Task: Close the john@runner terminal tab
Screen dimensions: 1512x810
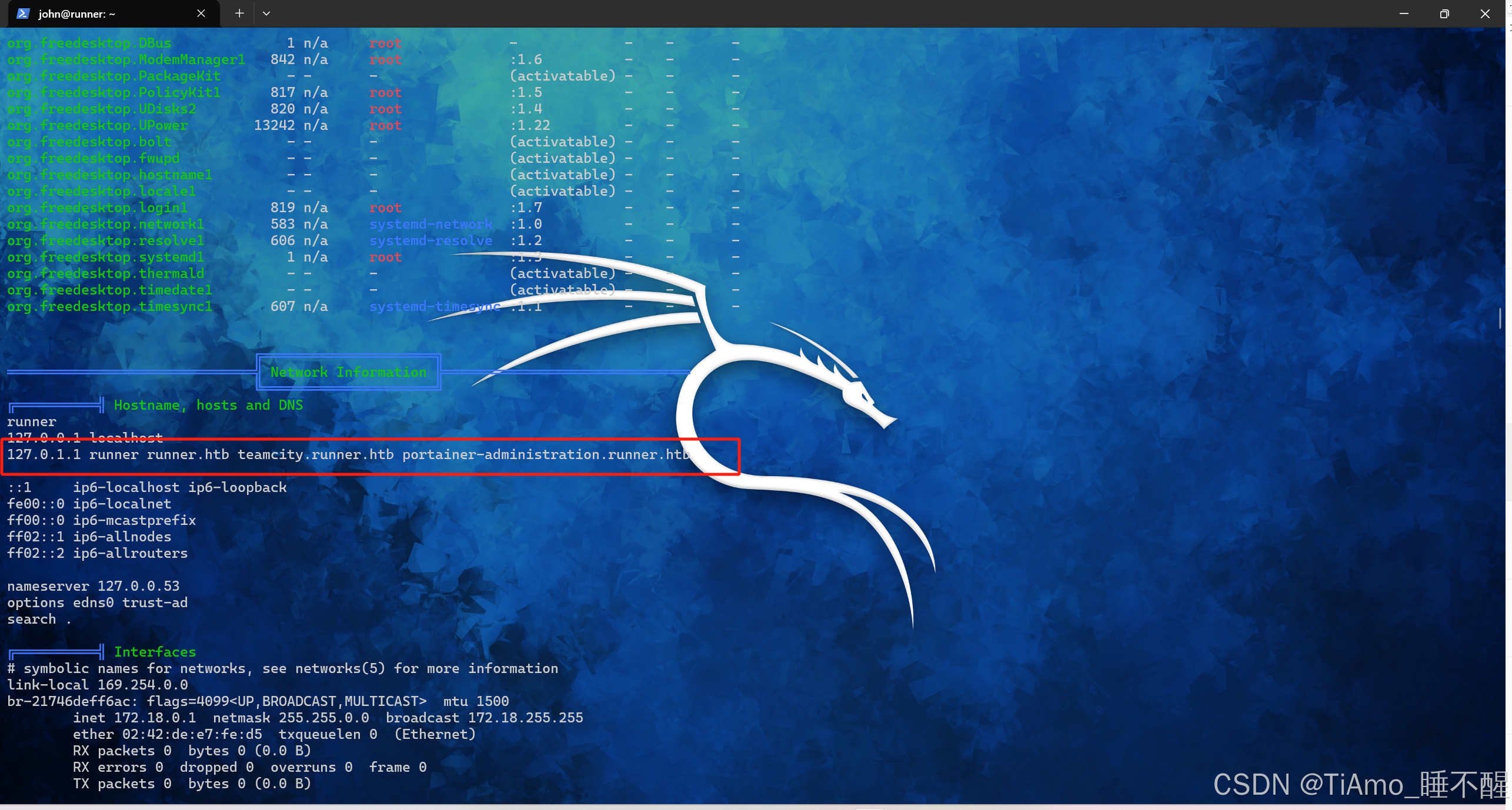Action: [201, 14]
